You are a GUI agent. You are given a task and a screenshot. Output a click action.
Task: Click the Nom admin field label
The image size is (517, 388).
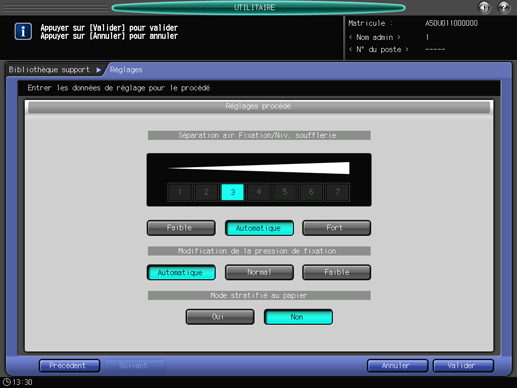coord(375,37)
